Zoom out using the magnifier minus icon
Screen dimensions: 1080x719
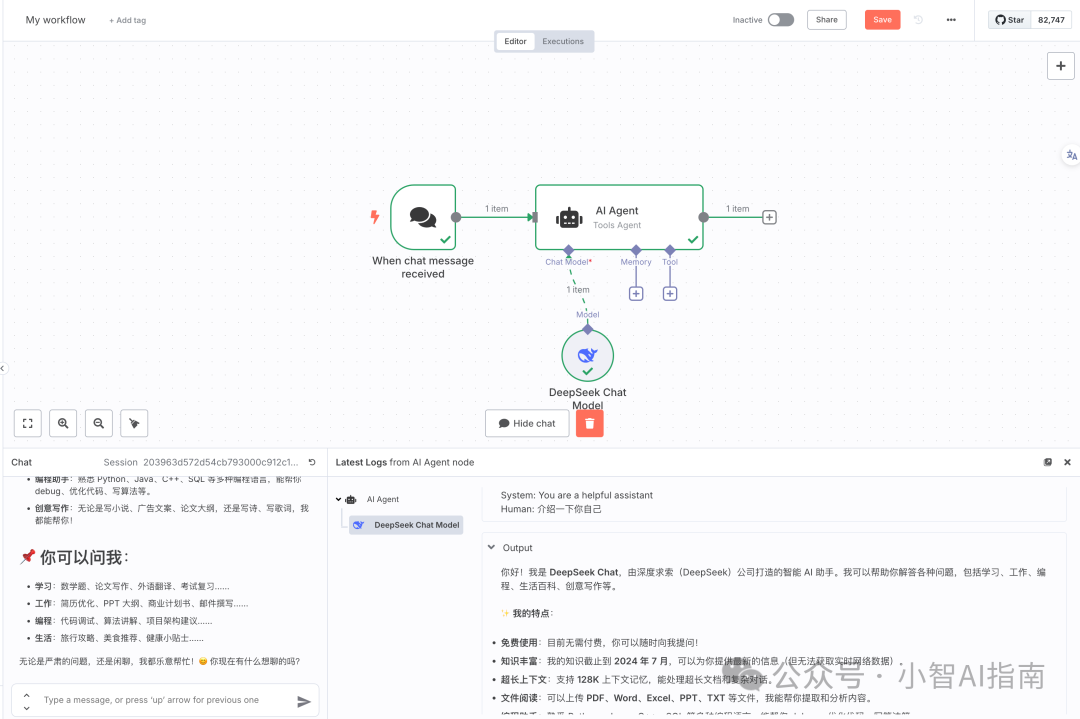click(x=98, y=423)
